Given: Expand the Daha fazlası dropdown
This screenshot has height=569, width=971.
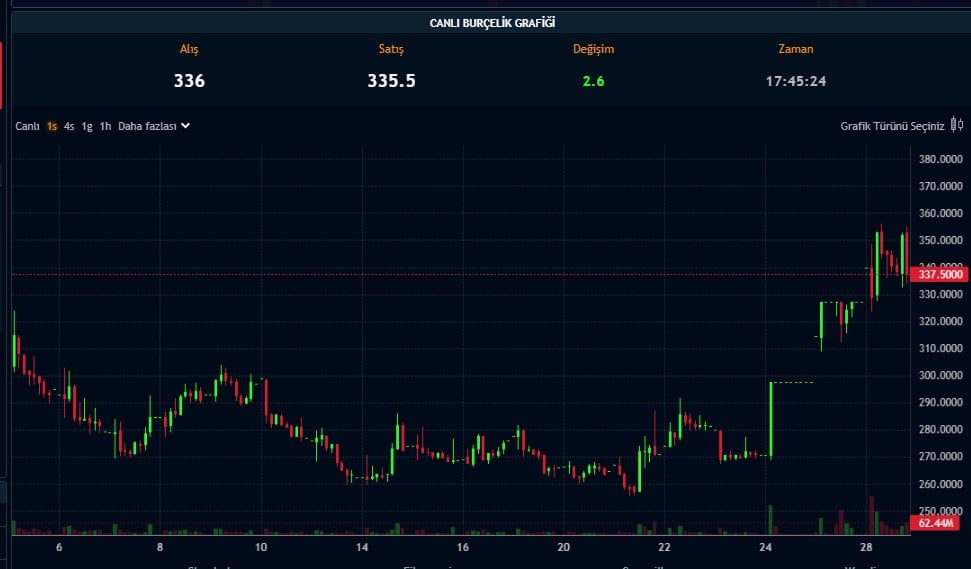Looking at the screenshot, I should [153, 126].
